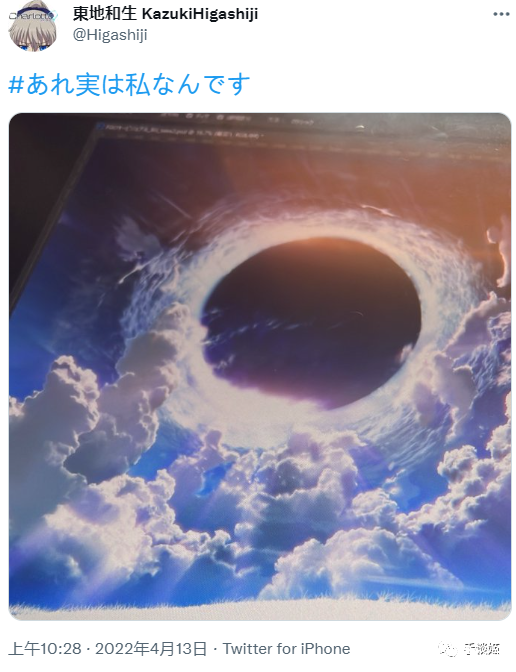The width and height of the screenshot is (516, 672).
Task: Open the attached cloud artwork photo
Action: 260,366
